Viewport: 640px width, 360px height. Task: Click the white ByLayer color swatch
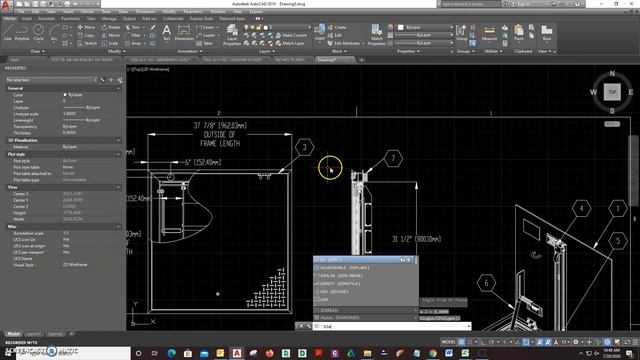tap(401, 27)
